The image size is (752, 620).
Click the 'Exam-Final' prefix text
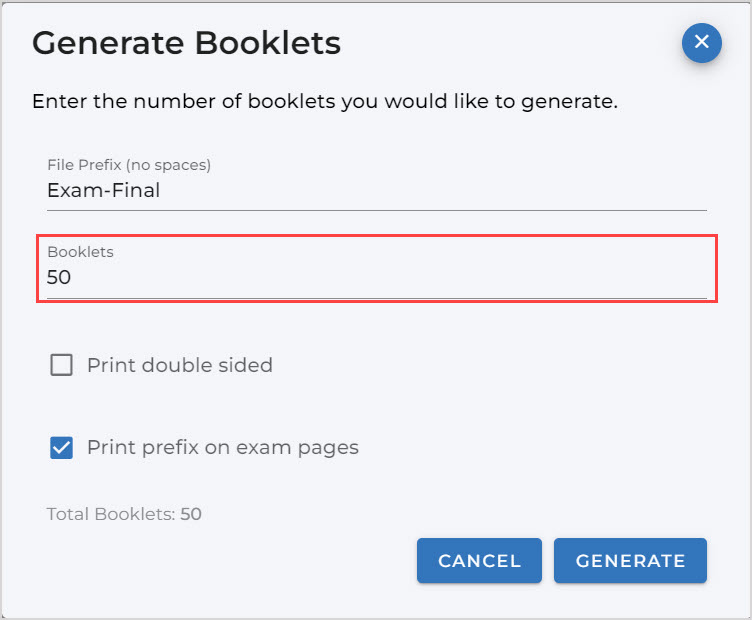(x=103, y=190)
